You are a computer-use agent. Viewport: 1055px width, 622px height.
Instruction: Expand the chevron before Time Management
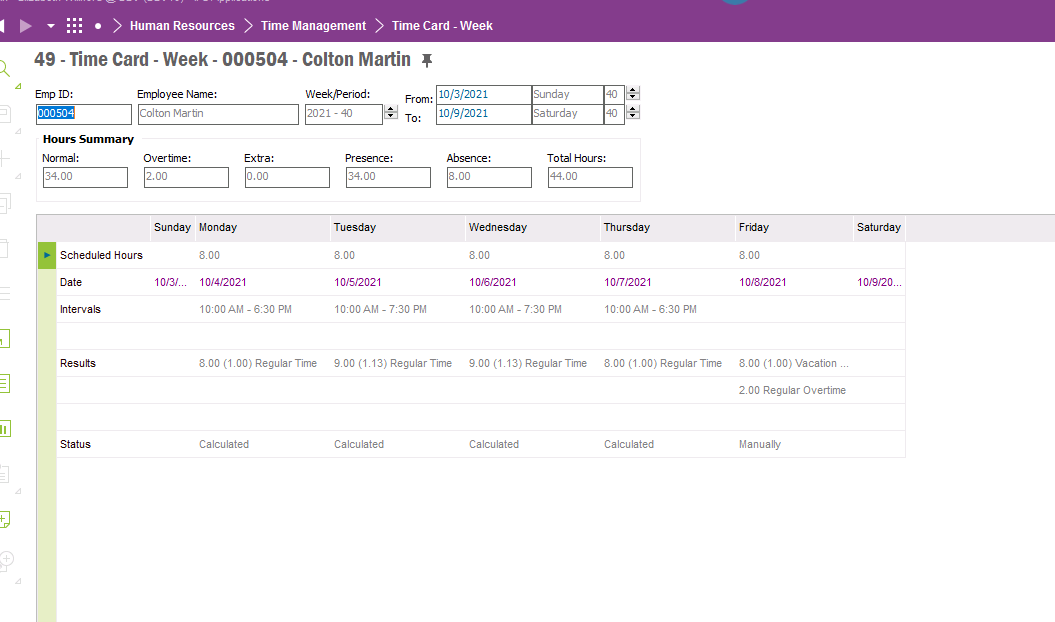click(x=248, y=26)
